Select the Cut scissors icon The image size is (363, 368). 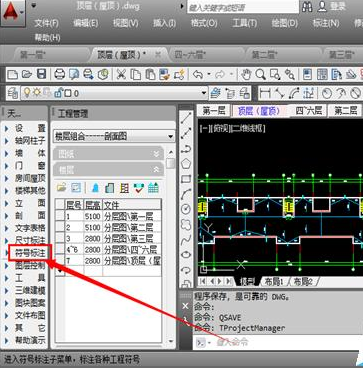[x=121, y=74]
